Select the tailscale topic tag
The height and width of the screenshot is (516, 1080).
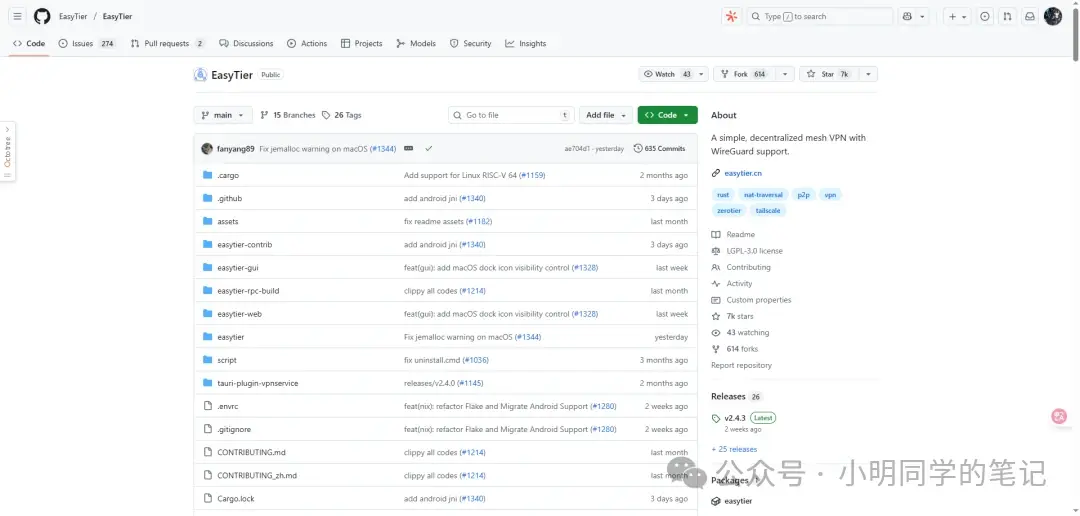point(768,210)
